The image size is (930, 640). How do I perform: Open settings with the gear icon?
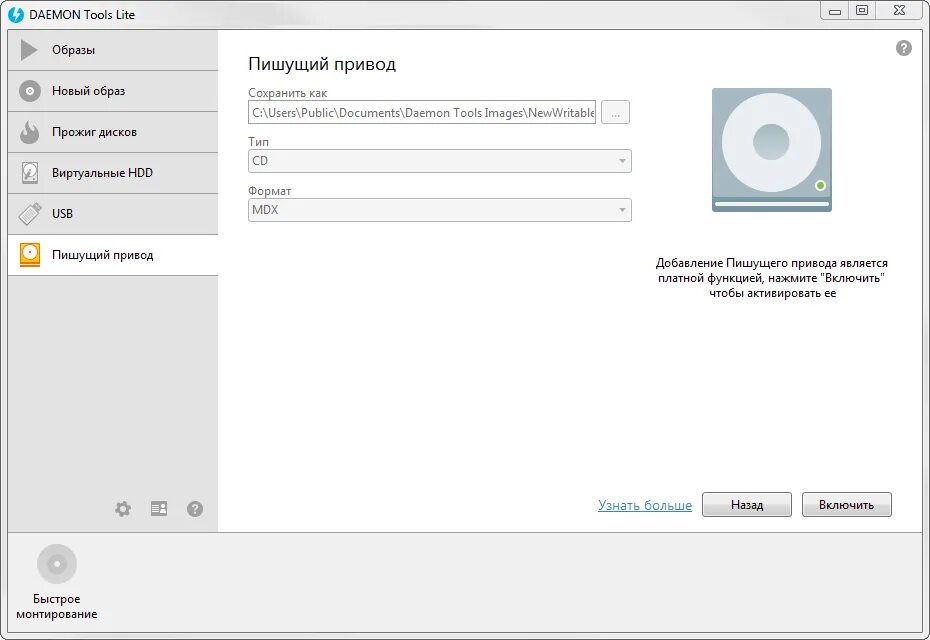(x=123, y=508)
